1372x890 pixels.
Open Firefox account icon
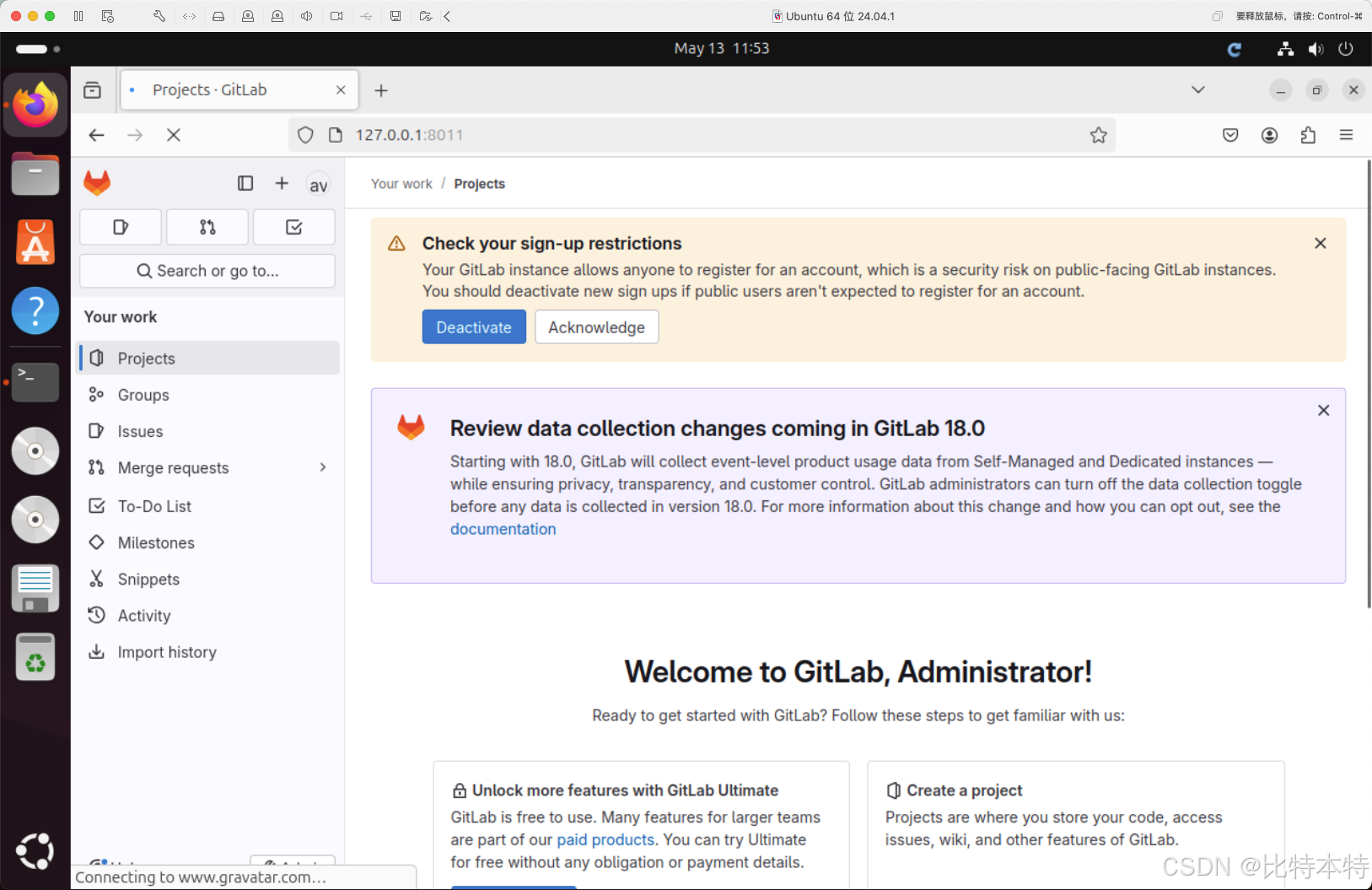(x=1269, y=135)
